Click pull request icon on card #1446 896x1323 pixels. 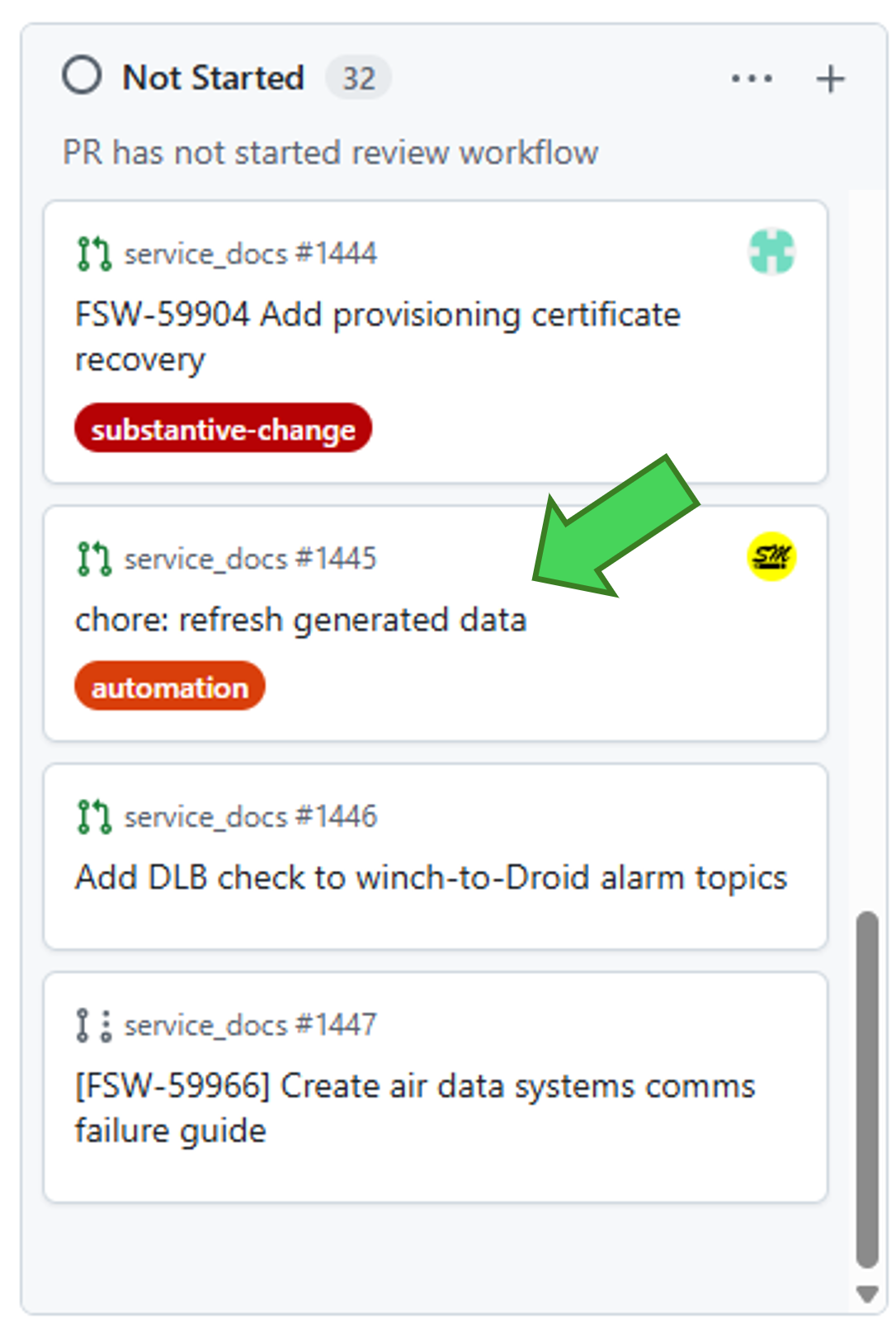(x=94, y=816)
